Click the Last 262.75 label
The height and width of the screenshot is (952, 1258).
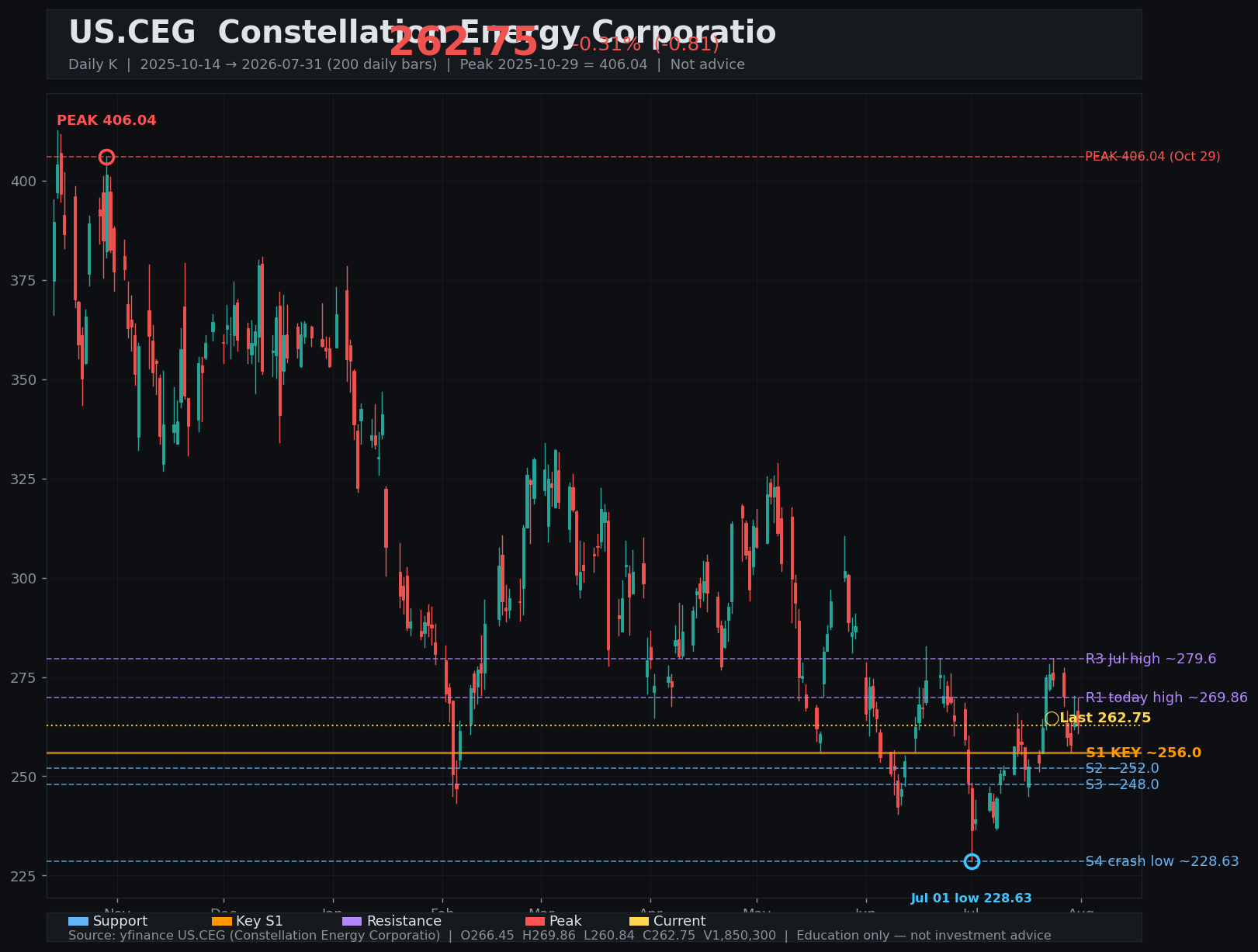(1105, 718)
